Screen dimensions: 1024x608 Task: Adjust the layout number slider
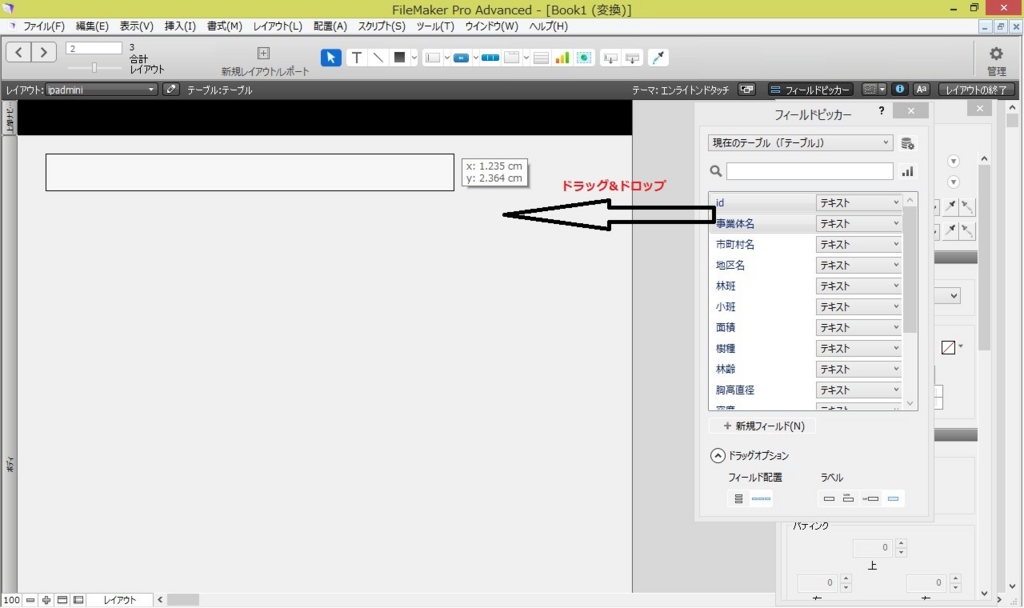tap(94, 68)
